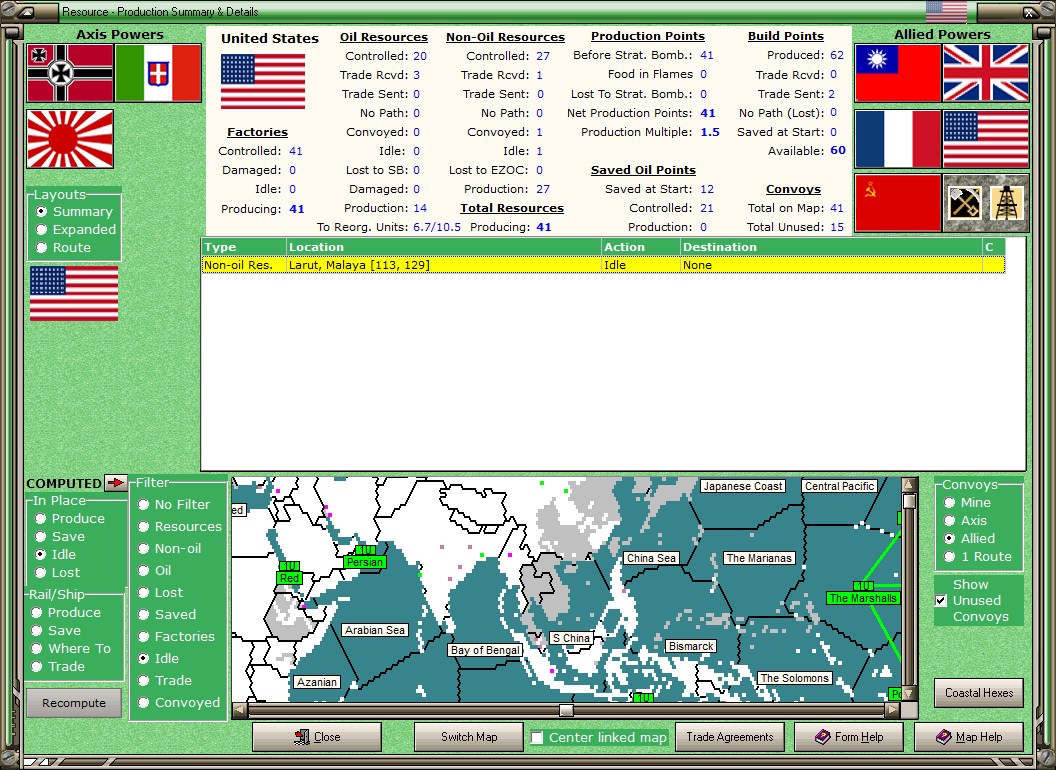The height and width of the screenshot is (770, 1056).
Task: Click the Bay of Bengal map label
Action: point(485,650)
